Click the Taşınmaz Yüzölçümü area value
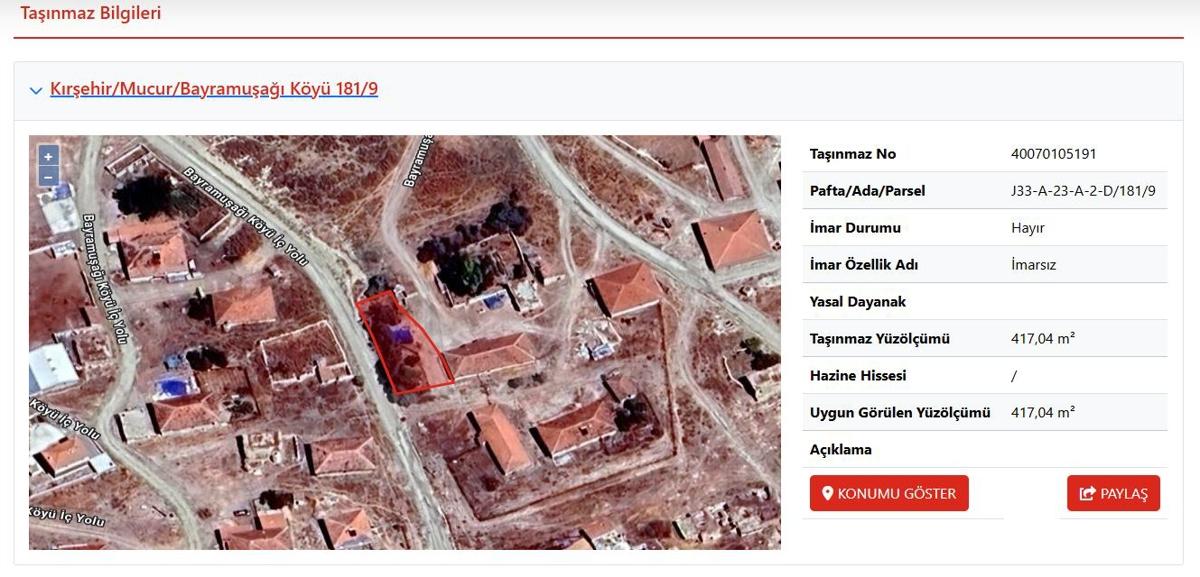Image resolution: width=1200 pixels, height=577 pixels. tap(1042, 339)
